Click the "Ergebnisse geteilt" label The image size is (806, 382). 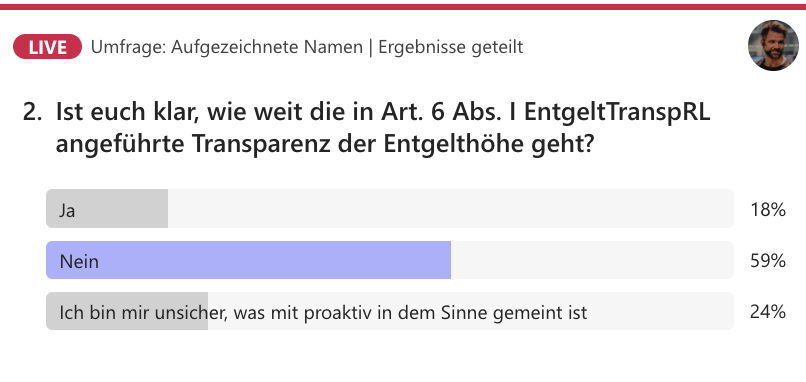click(x=451, y=47)
